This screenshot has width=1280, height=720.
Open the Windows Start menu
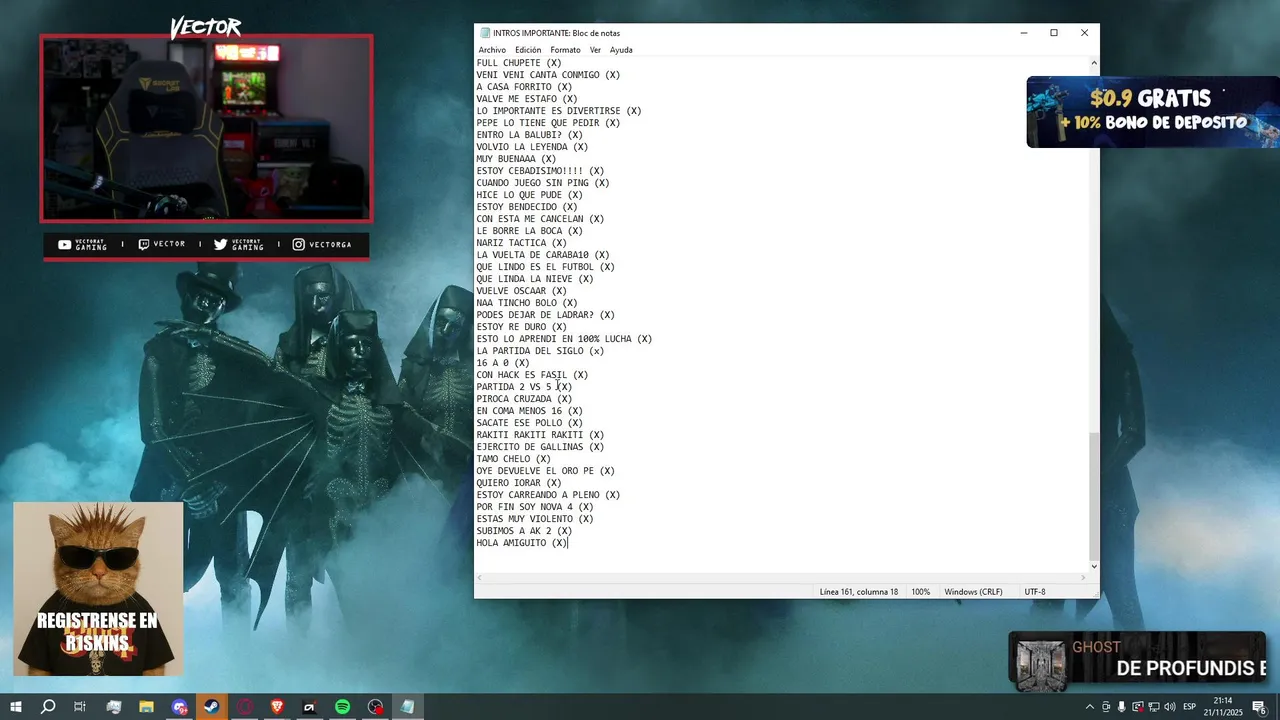click(x=16, y=707)
